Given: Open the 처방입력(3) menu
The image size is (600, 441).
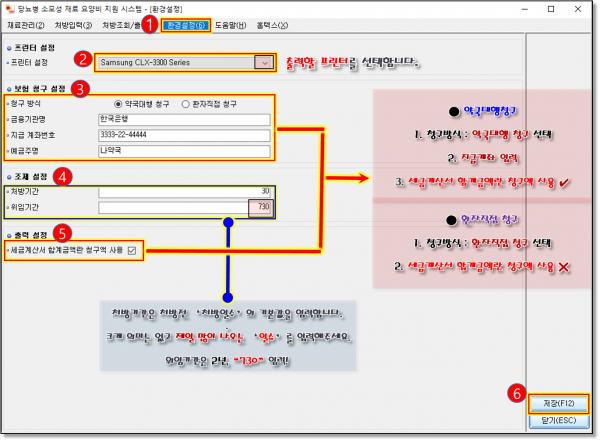Looking at the screenshot, I should 72,23.
